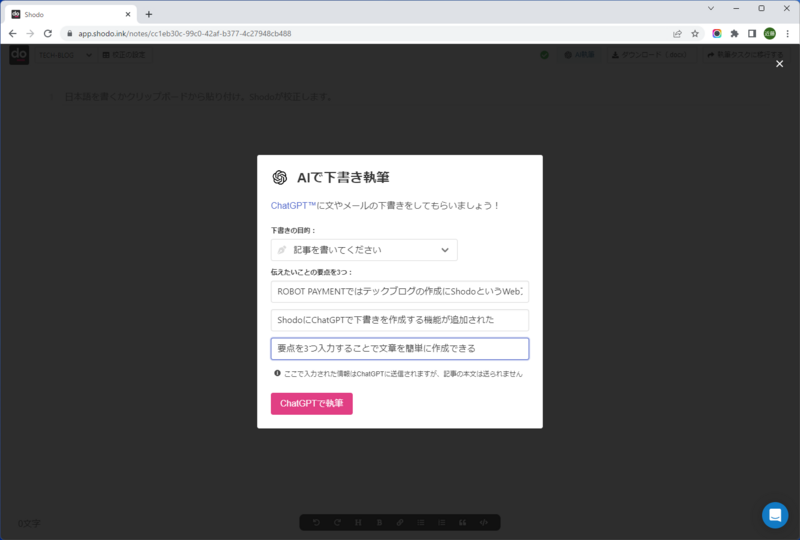The width and height of the screenshot is (800, 540).
Task: Bookmark this page with the star icon
Action: tap(695, 34)
